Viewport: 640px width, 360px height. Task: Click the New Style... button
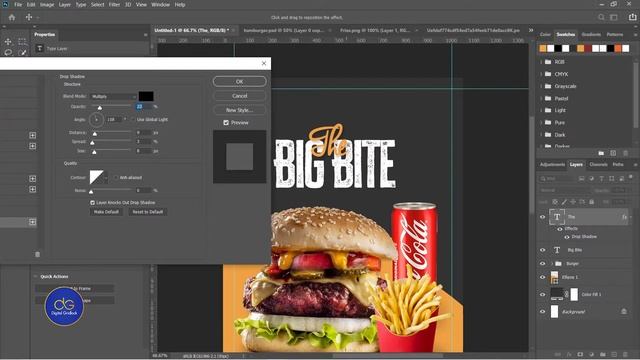coord(240,110)
